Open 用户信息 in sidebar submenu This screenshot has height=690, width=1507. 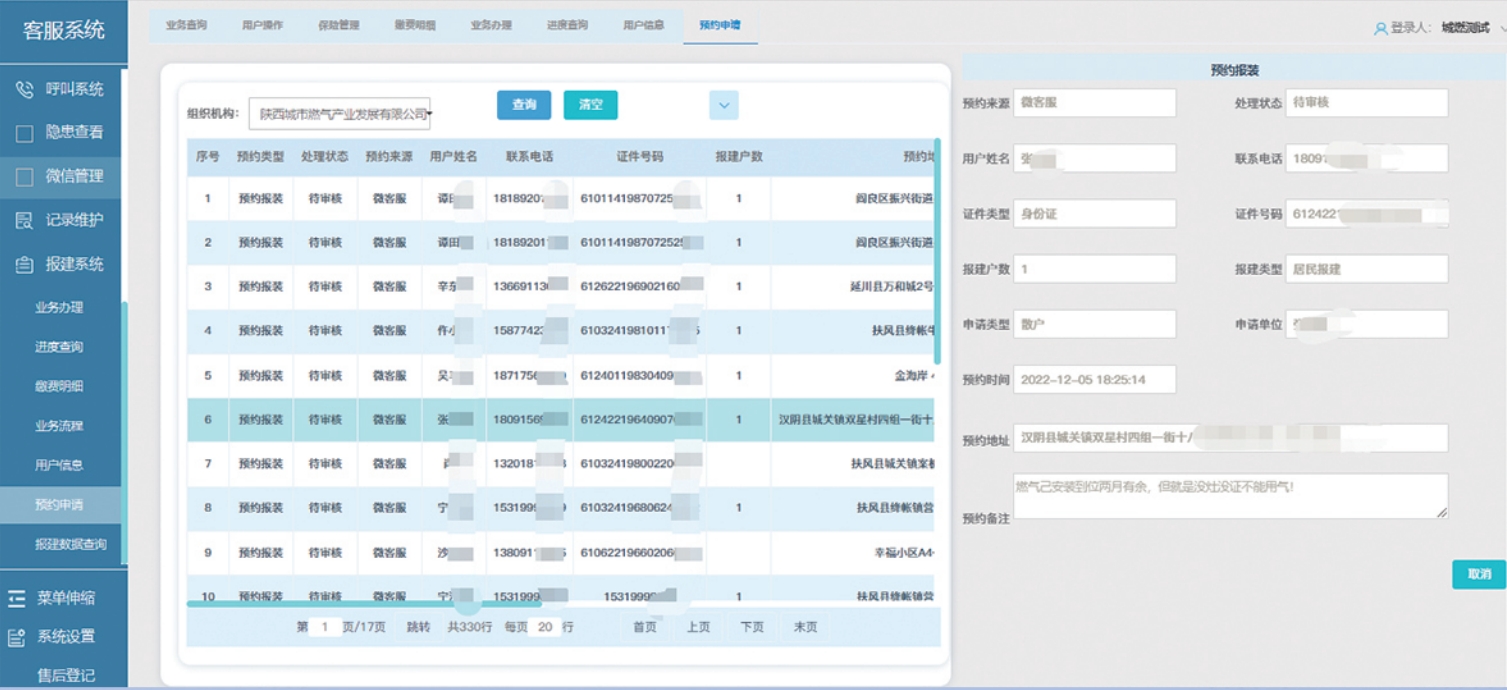[x=60, y=465]
